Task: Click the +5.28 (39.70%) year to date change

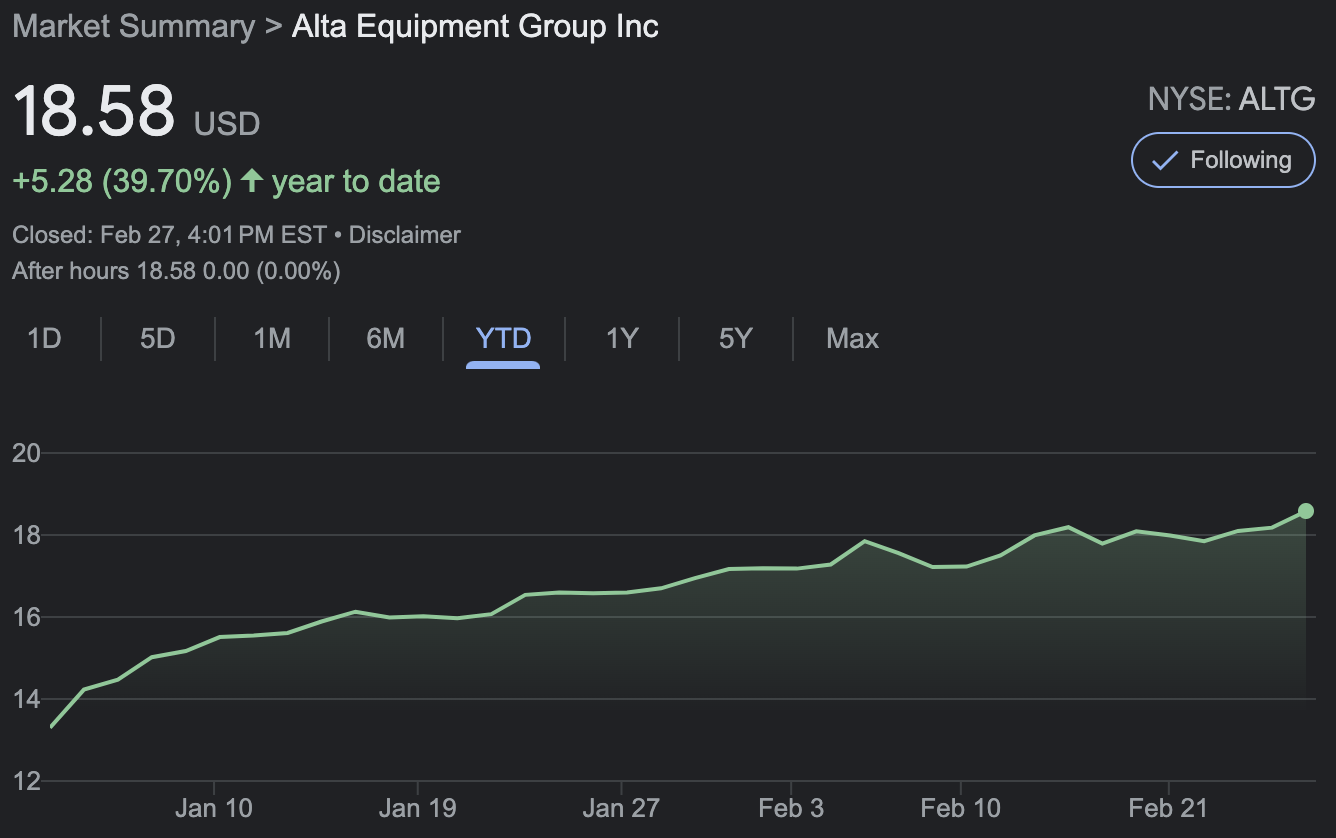Action: (226, 181)
